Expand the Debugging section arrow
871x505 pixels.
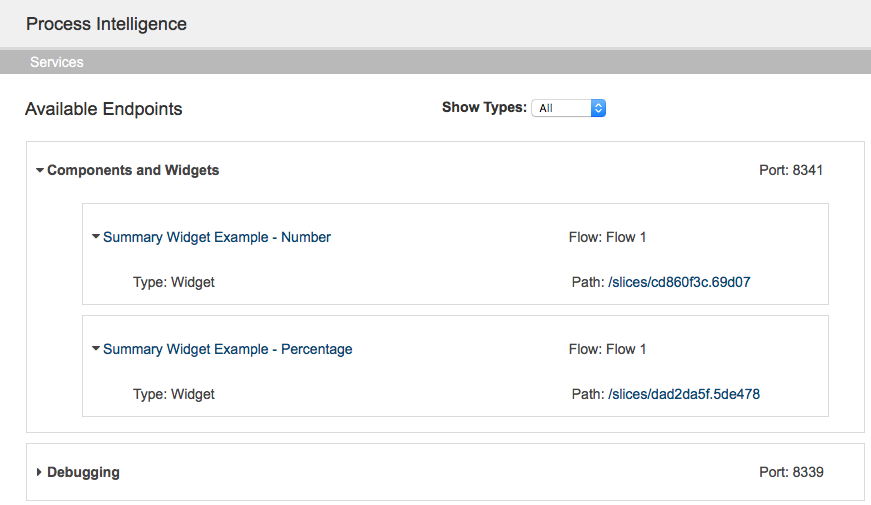[x=39, y=472]
